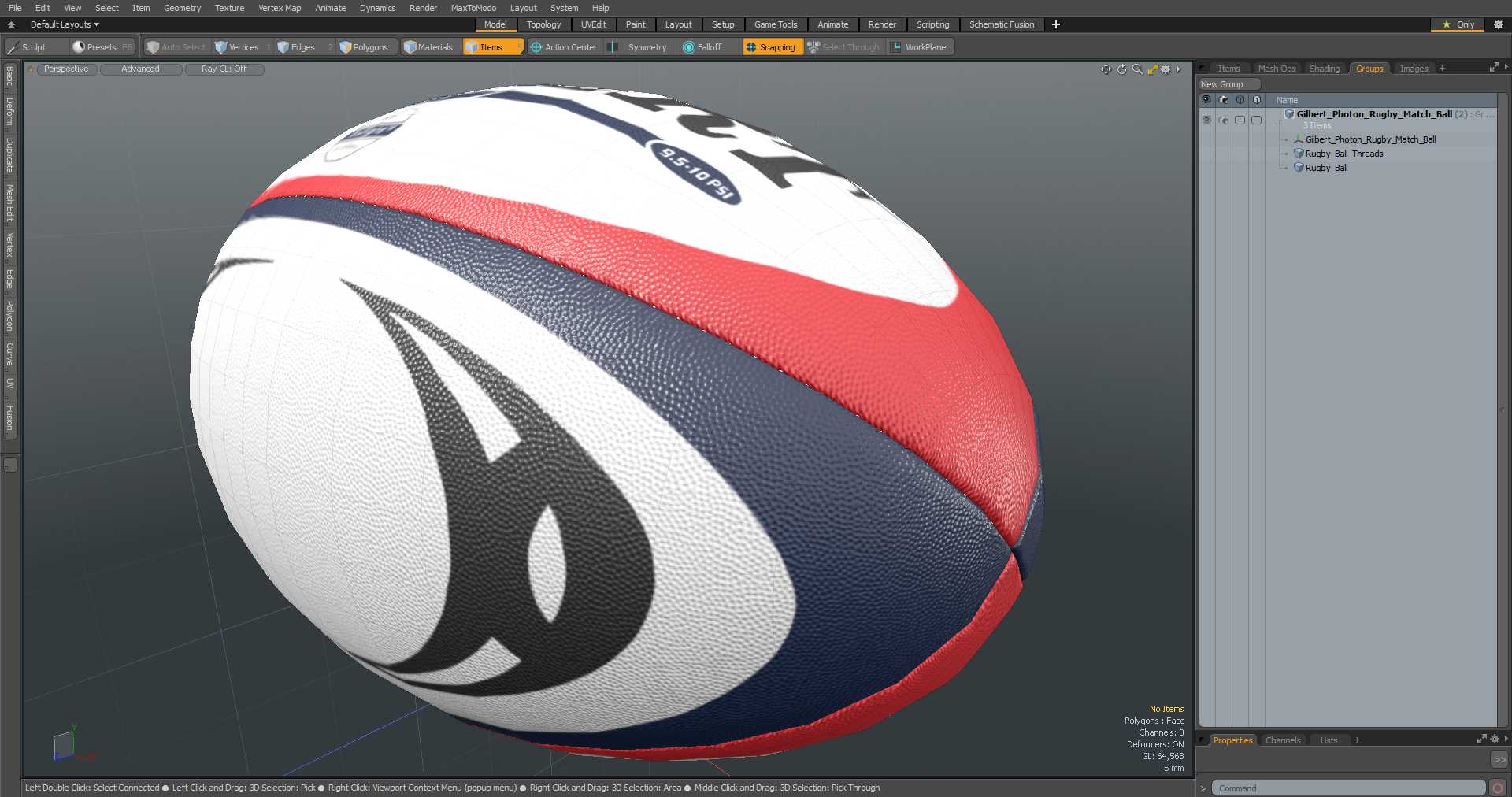Switch to the UVEdit layout tab
The image size is (1512, 797).
coord(594,24)
